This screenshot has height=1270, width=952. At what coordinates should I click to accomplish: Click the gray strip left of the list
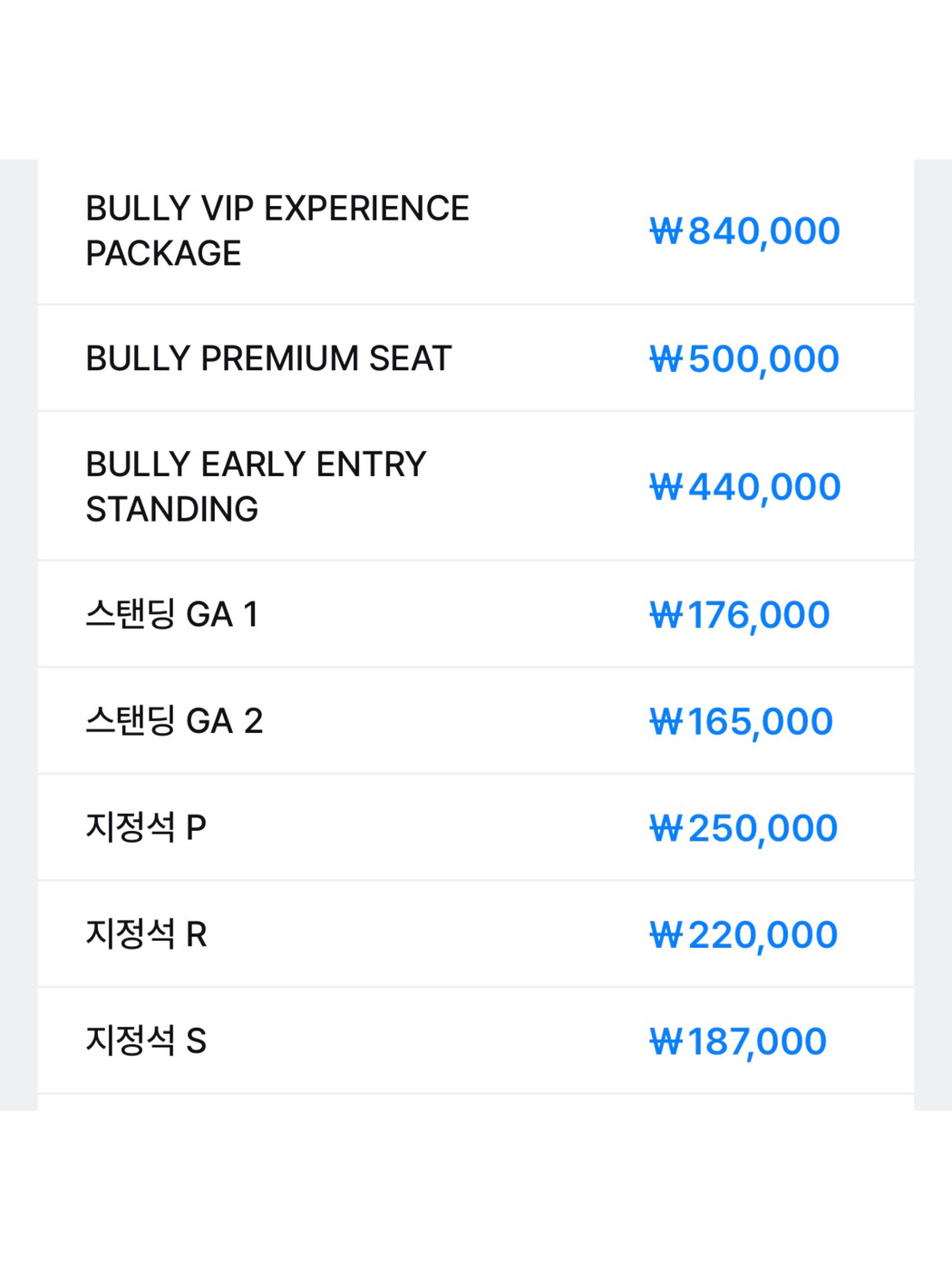point(18,635)
